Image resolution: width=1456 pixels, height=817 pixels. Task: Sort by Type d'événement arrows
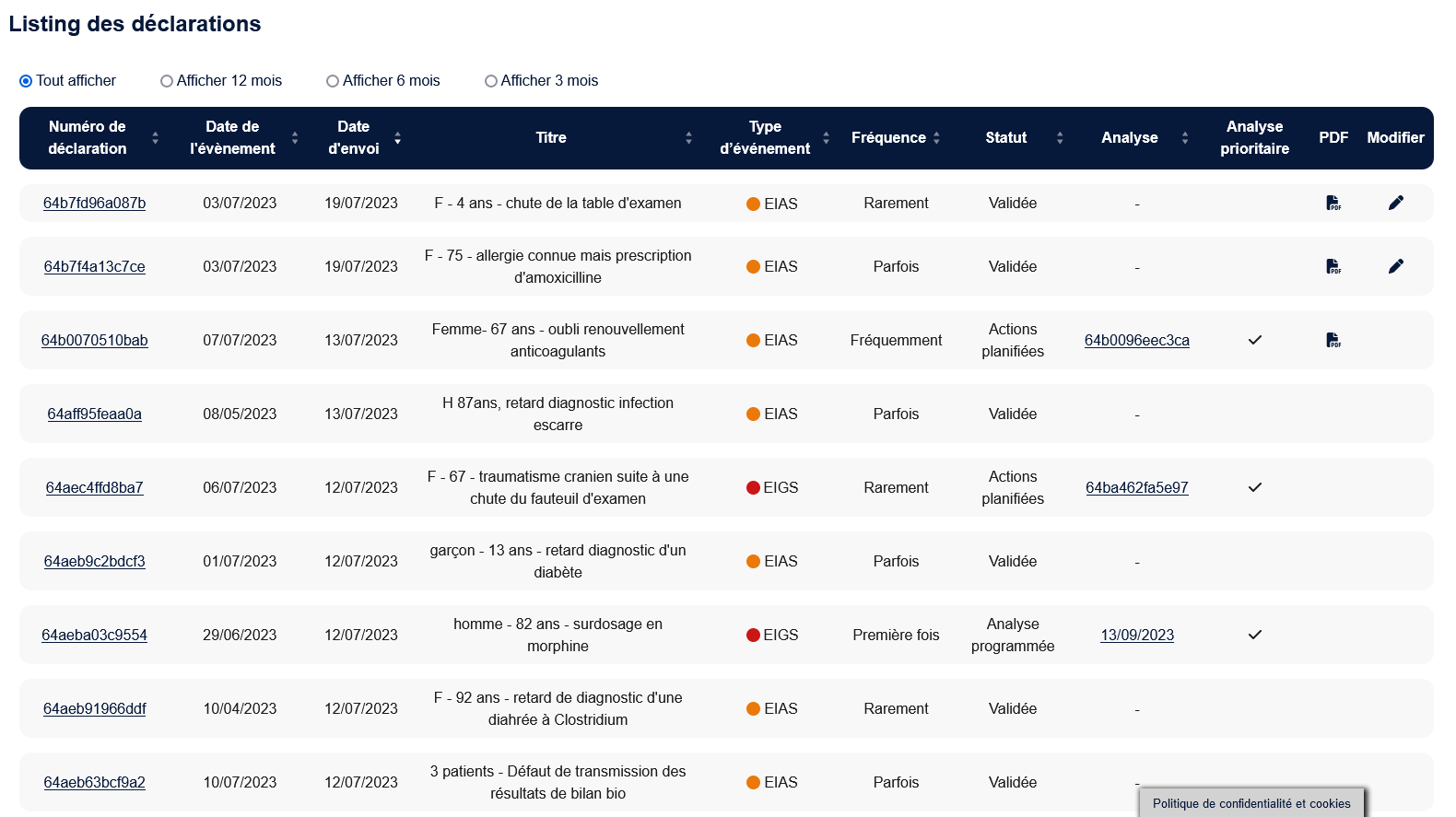[x=826, y=138]
